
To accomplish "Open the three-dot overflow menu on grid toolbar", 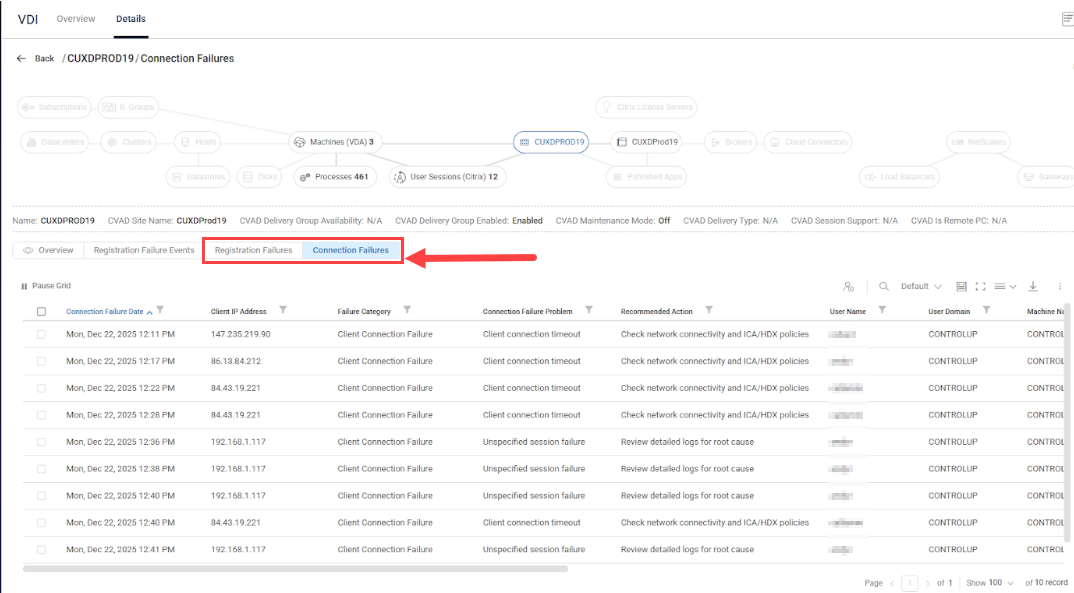I will (x=1059, y=287).
